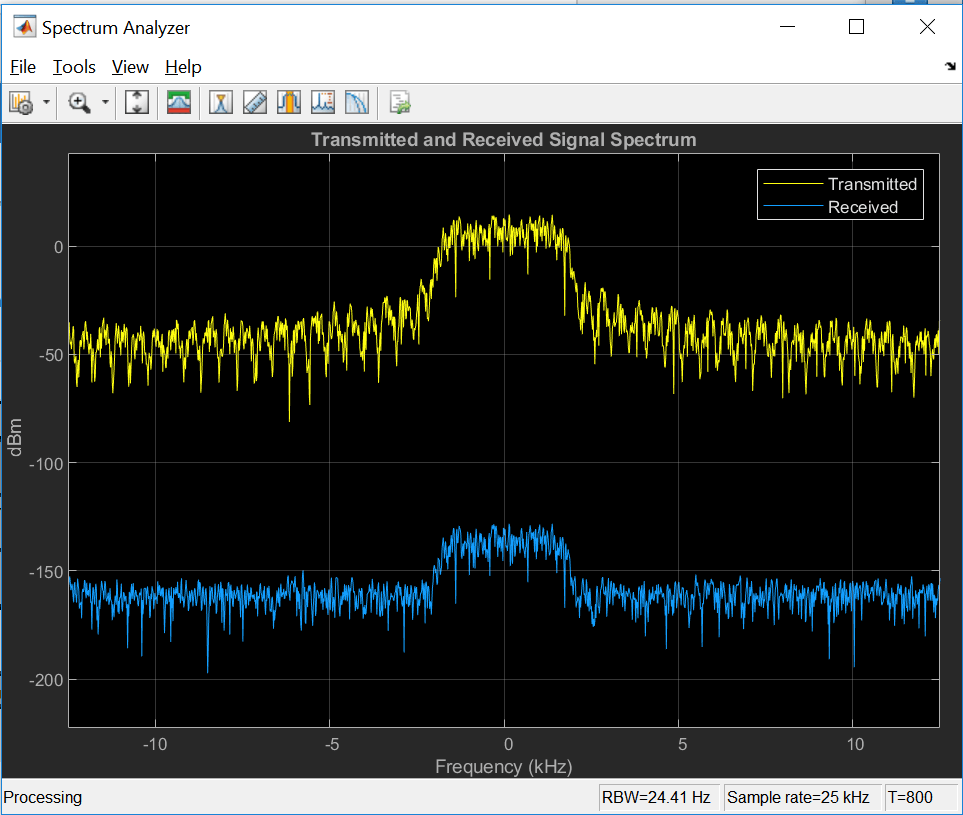Expand the zoom options dropdown arrow

click(105, 103)
